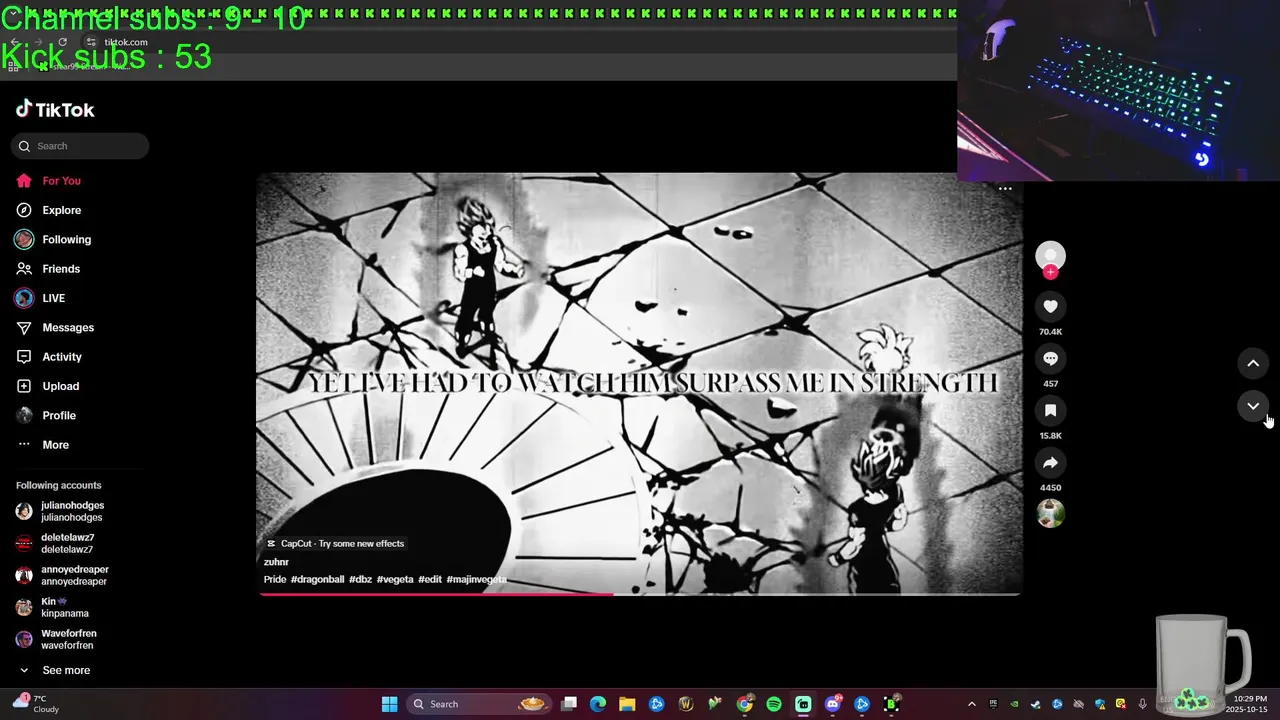Open site info icon beside tiktok.com
1280x720 pixels.
(90, 42)
